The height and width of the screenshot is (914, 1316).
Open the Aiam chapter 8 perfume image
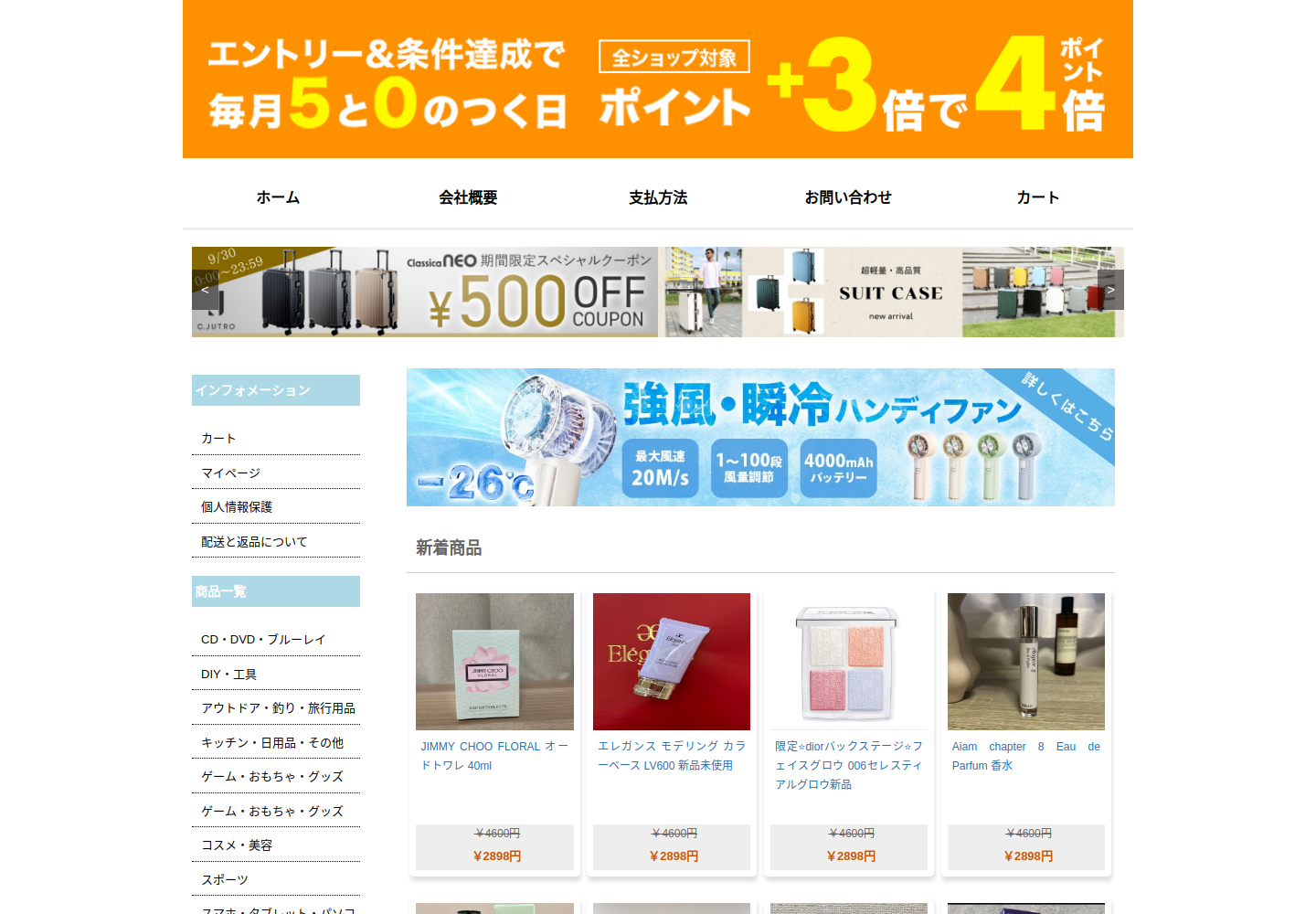click(x=1026, y=662)
